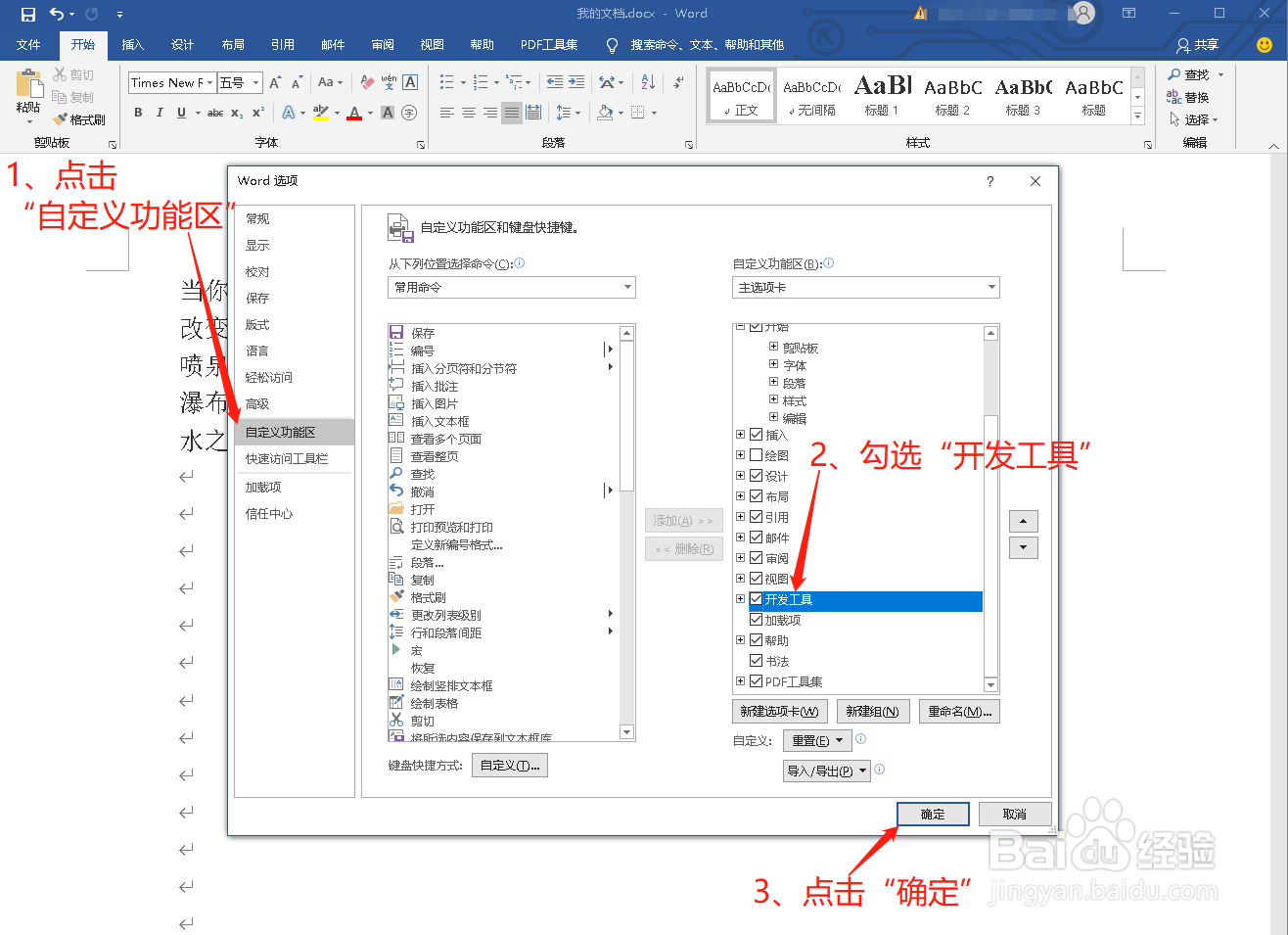This screenshot has width=1288, height=935.
Task: Uncheck the 邮件 tab checkbox
Action: (x=756, y=538)
